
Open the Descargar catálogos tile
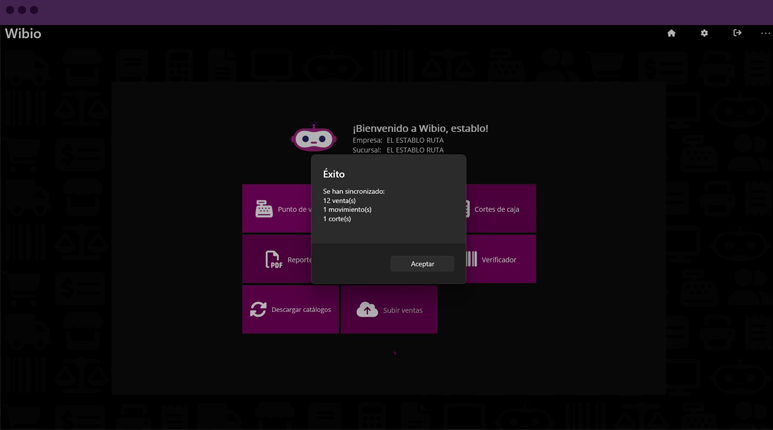290,309
